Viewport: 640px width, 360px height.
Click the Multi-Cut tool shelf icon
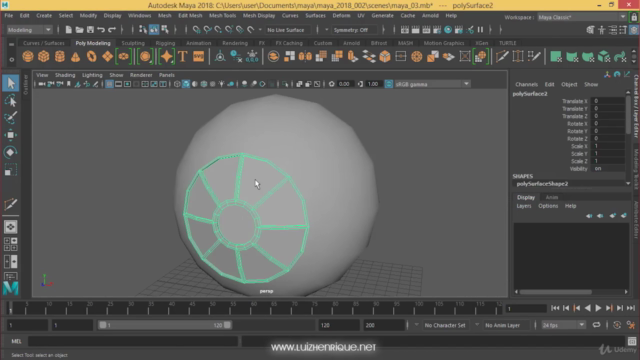coord(502,56)
